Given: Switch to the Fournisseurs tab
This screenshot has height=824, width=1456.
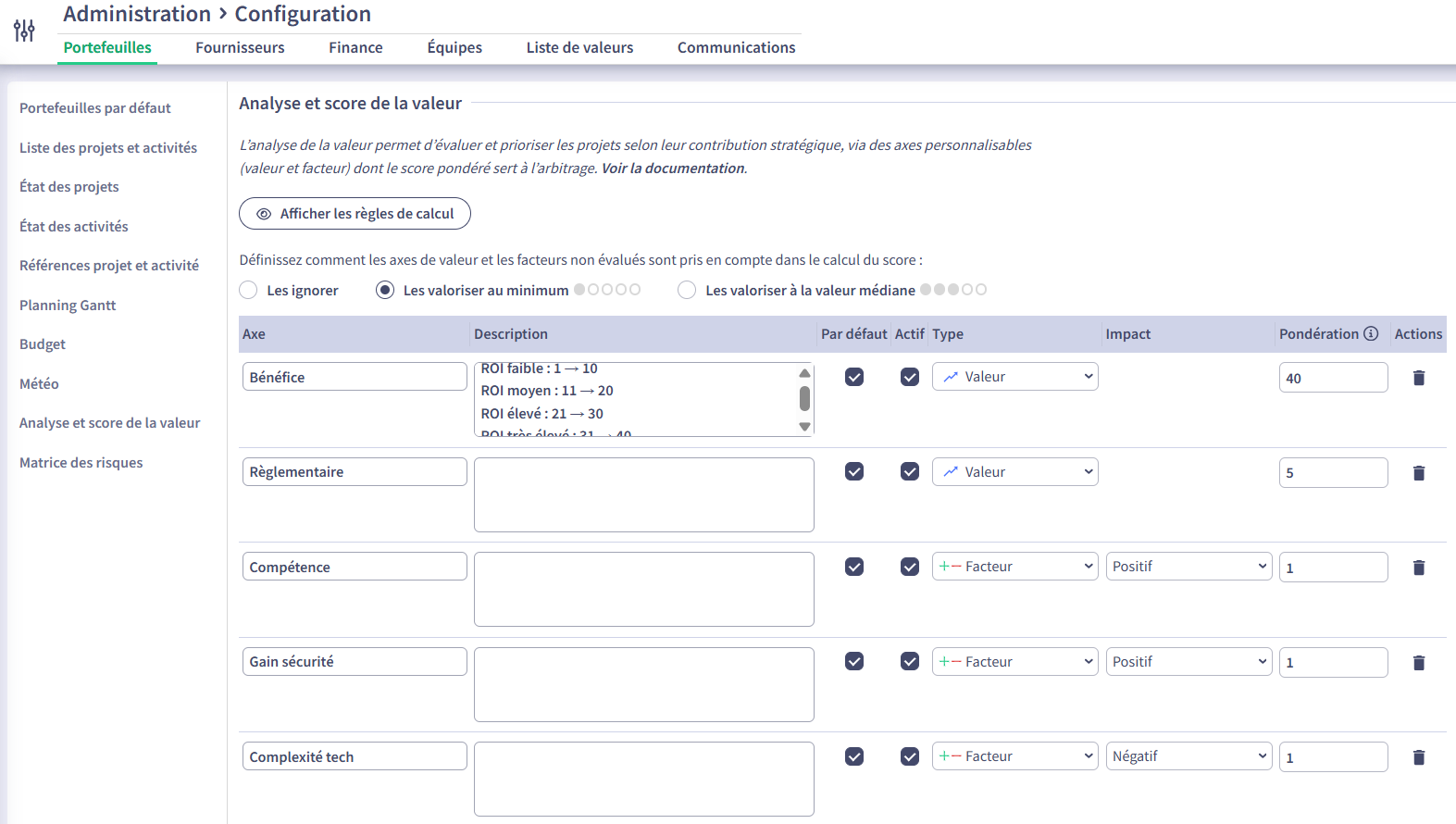Looking at the screenshot, I should click(240, 47).
